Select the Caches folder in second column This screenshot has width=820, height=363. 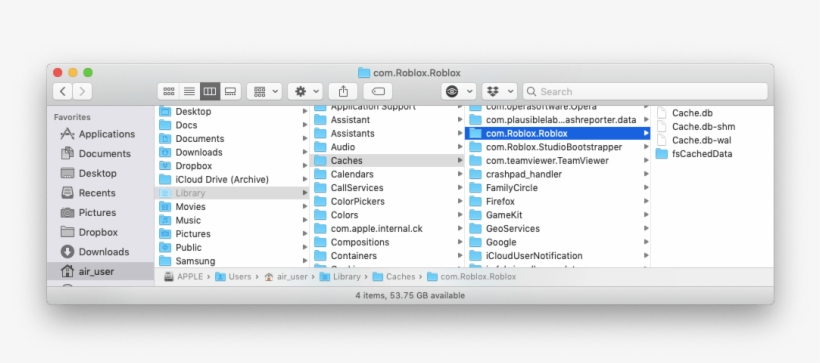[x=388, y=161]
